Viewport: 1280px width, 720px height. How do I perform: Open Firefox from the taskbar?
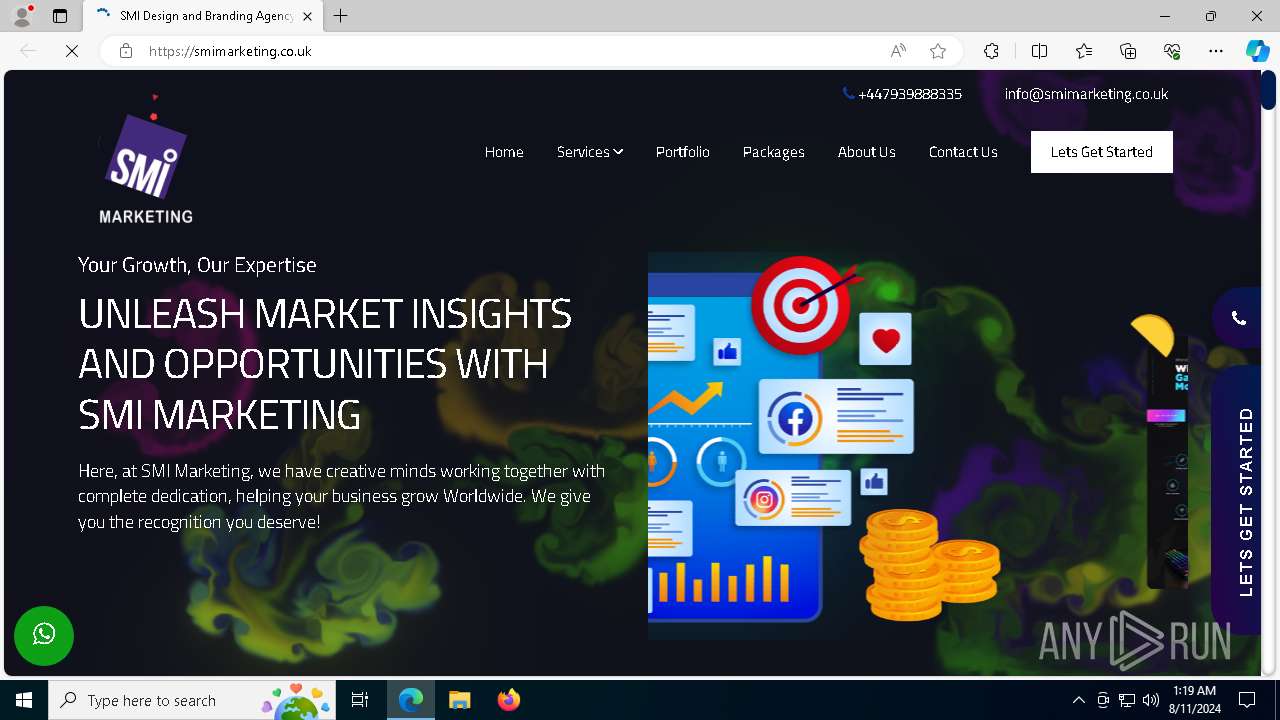click(x=509, y=700)
